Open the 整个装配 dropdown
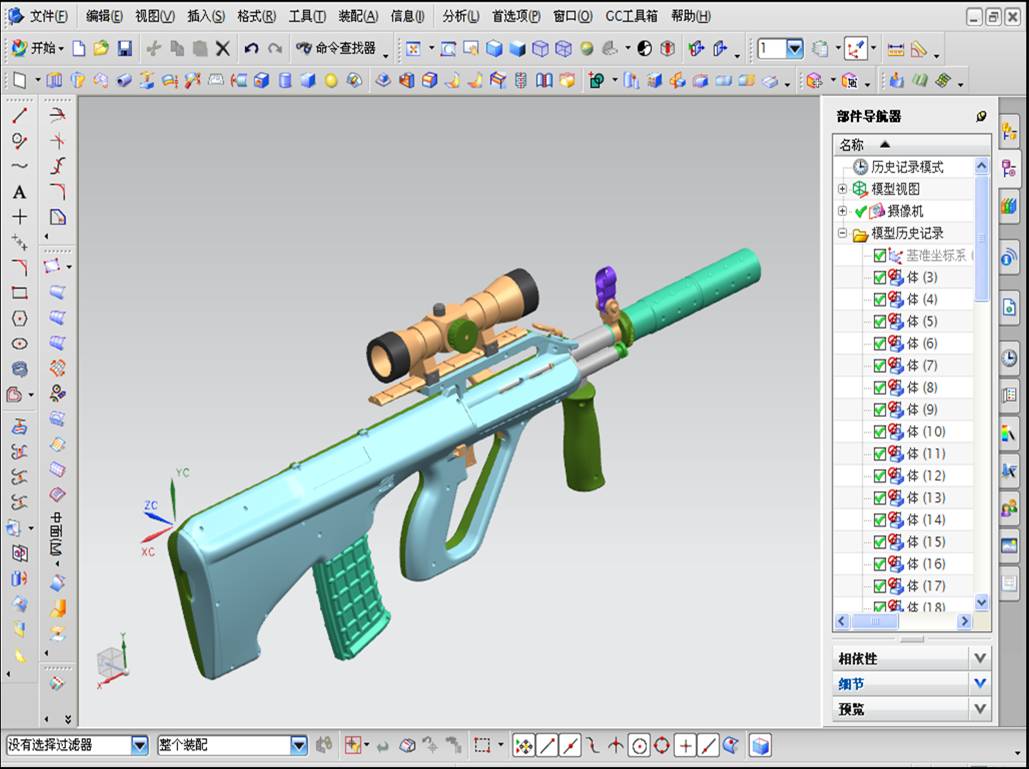Viewport: 1029px width, 769px height. 299,745
